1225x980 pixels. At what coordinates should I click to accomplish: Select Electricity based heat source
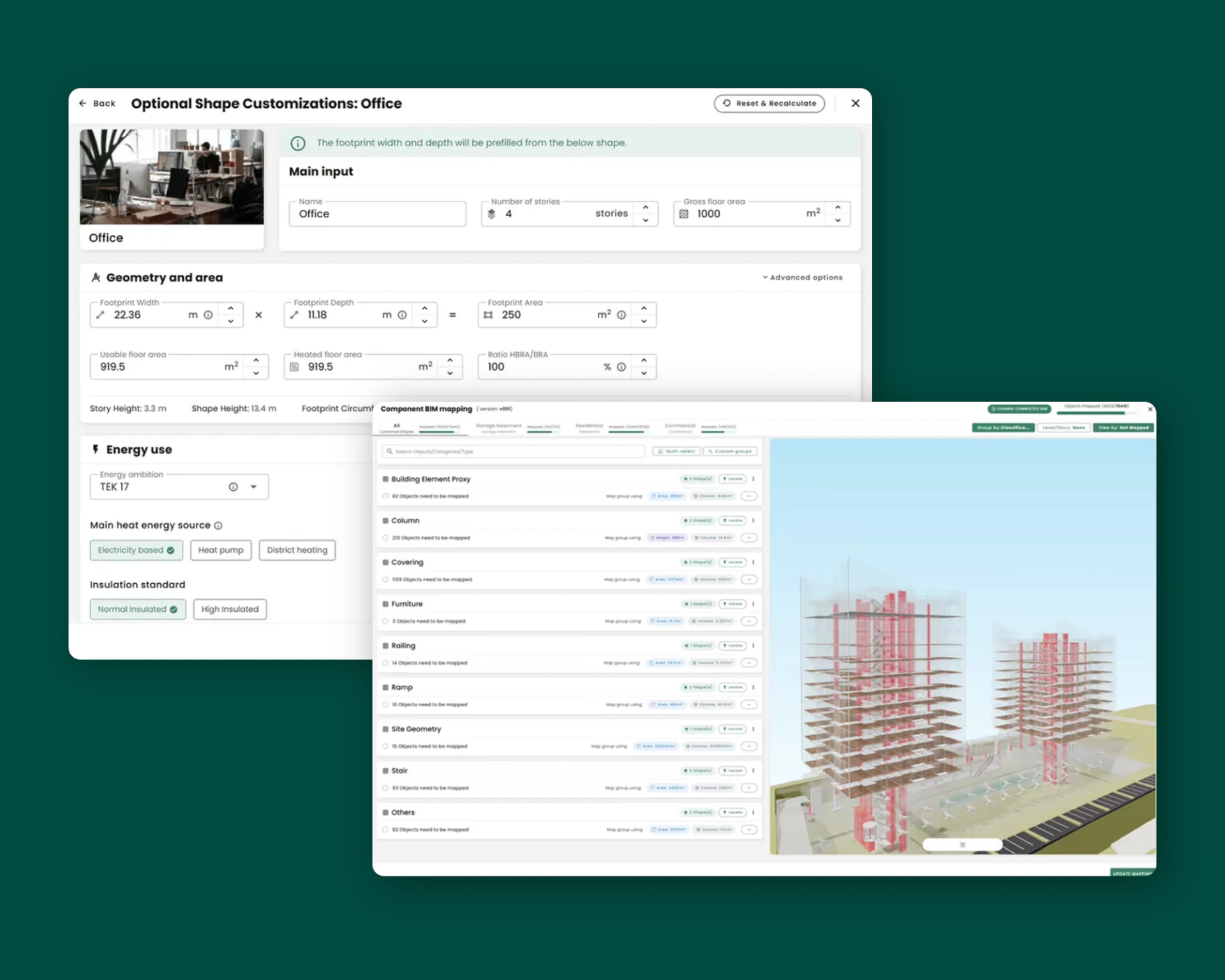[x=137, y=550]
